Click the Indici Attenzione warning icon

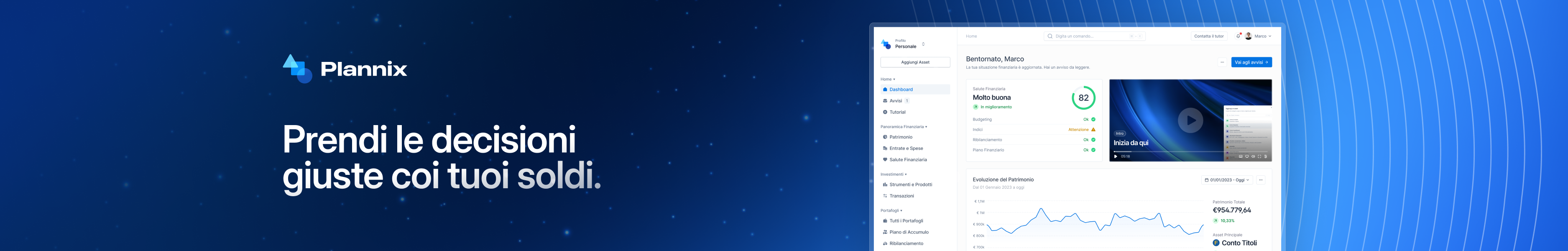point(1093,130)
